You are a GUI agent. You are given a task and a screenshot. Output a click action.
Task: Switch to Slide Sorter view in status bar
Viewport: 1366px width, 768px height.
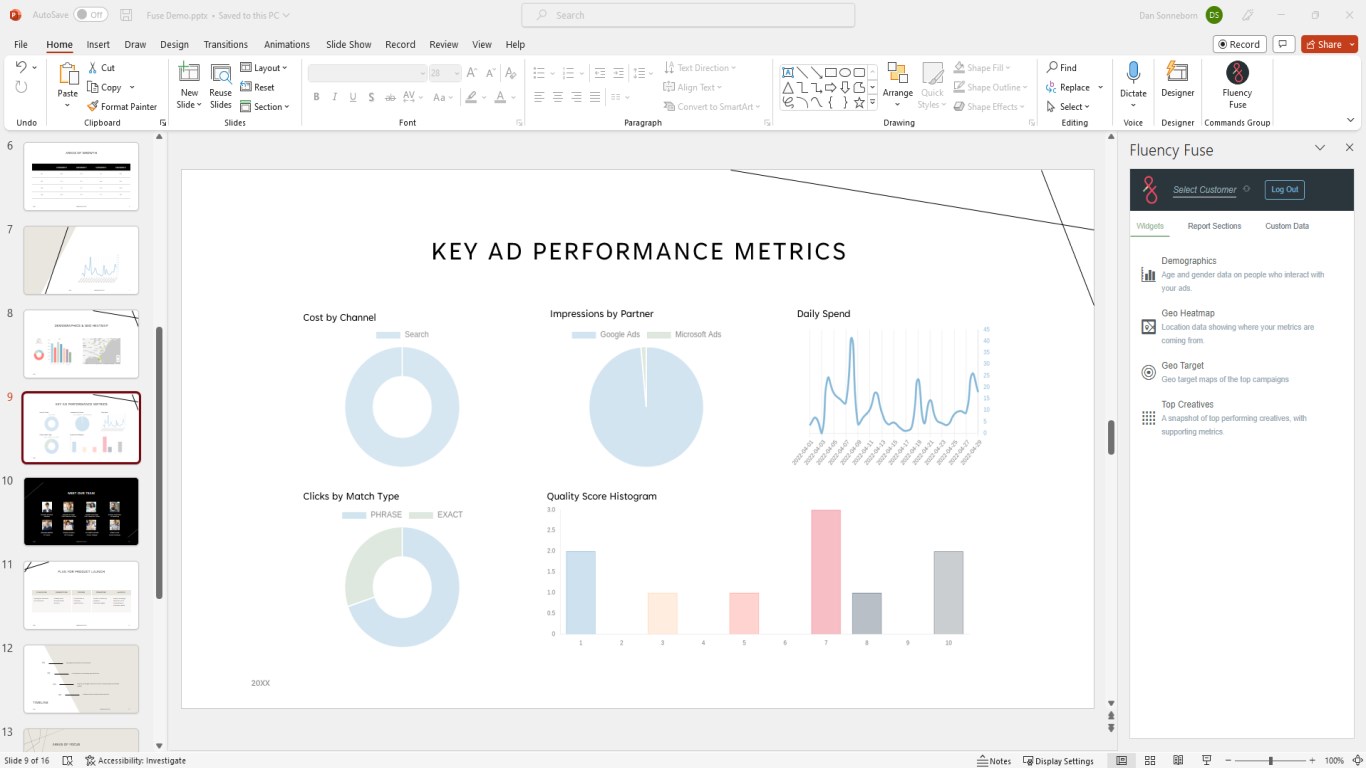(1150, 760)
